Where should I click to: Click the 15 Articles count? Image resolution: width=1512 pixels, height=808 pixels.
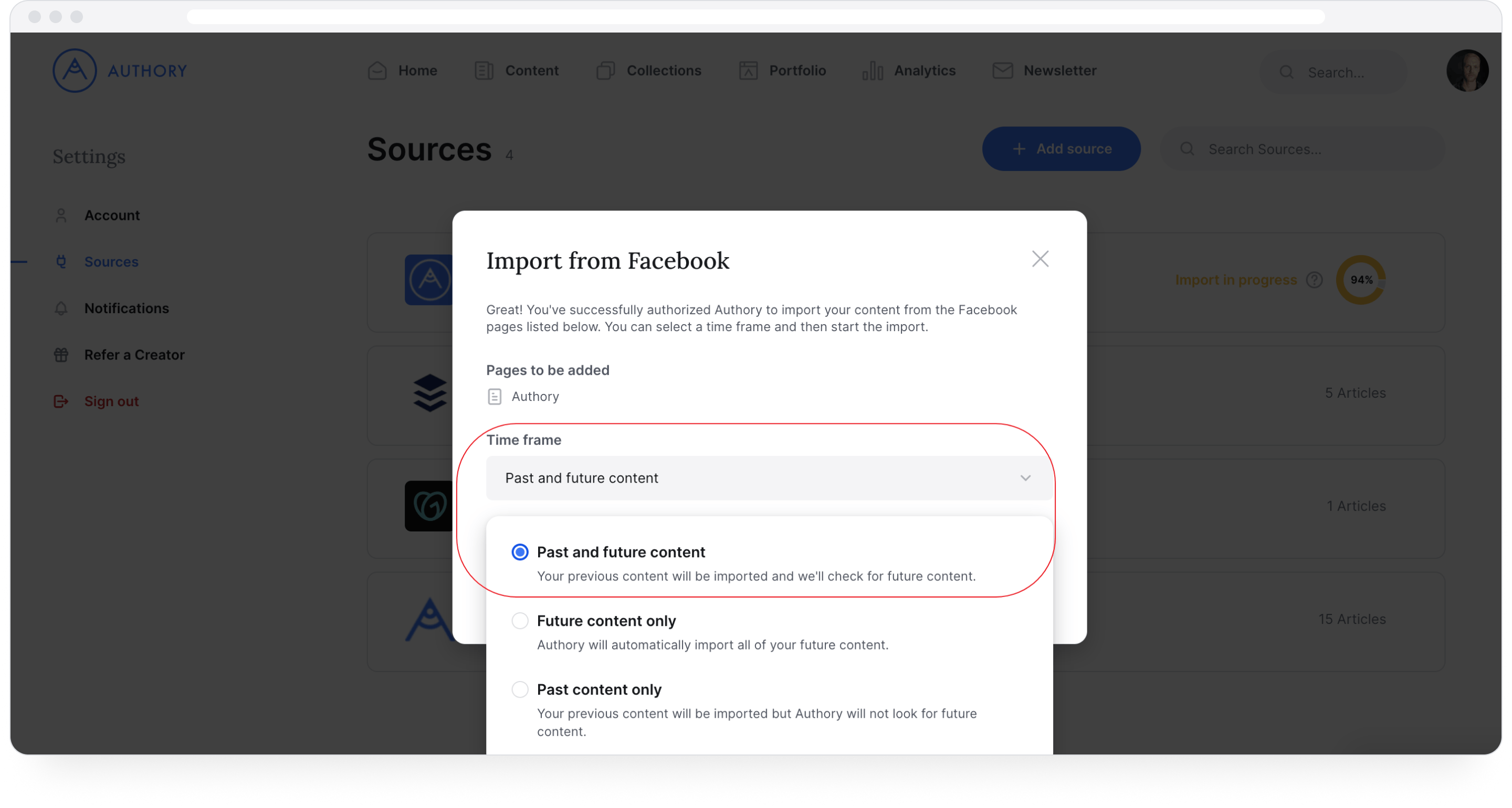point(1352,619)
